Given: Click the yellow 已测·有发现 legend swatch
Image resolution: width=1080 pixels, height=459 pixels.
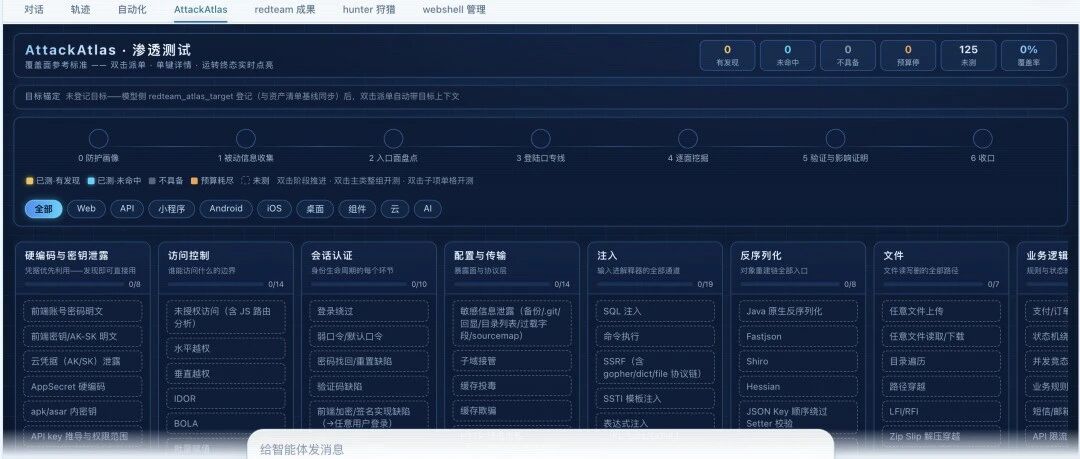Looking at the screenshot, I should pos(29,181).
